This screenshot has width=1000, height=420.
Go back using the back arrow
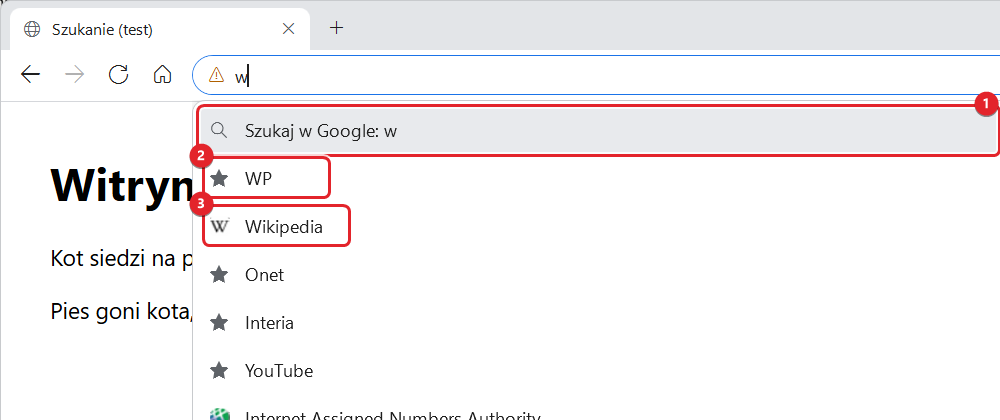tap(30, 75)
